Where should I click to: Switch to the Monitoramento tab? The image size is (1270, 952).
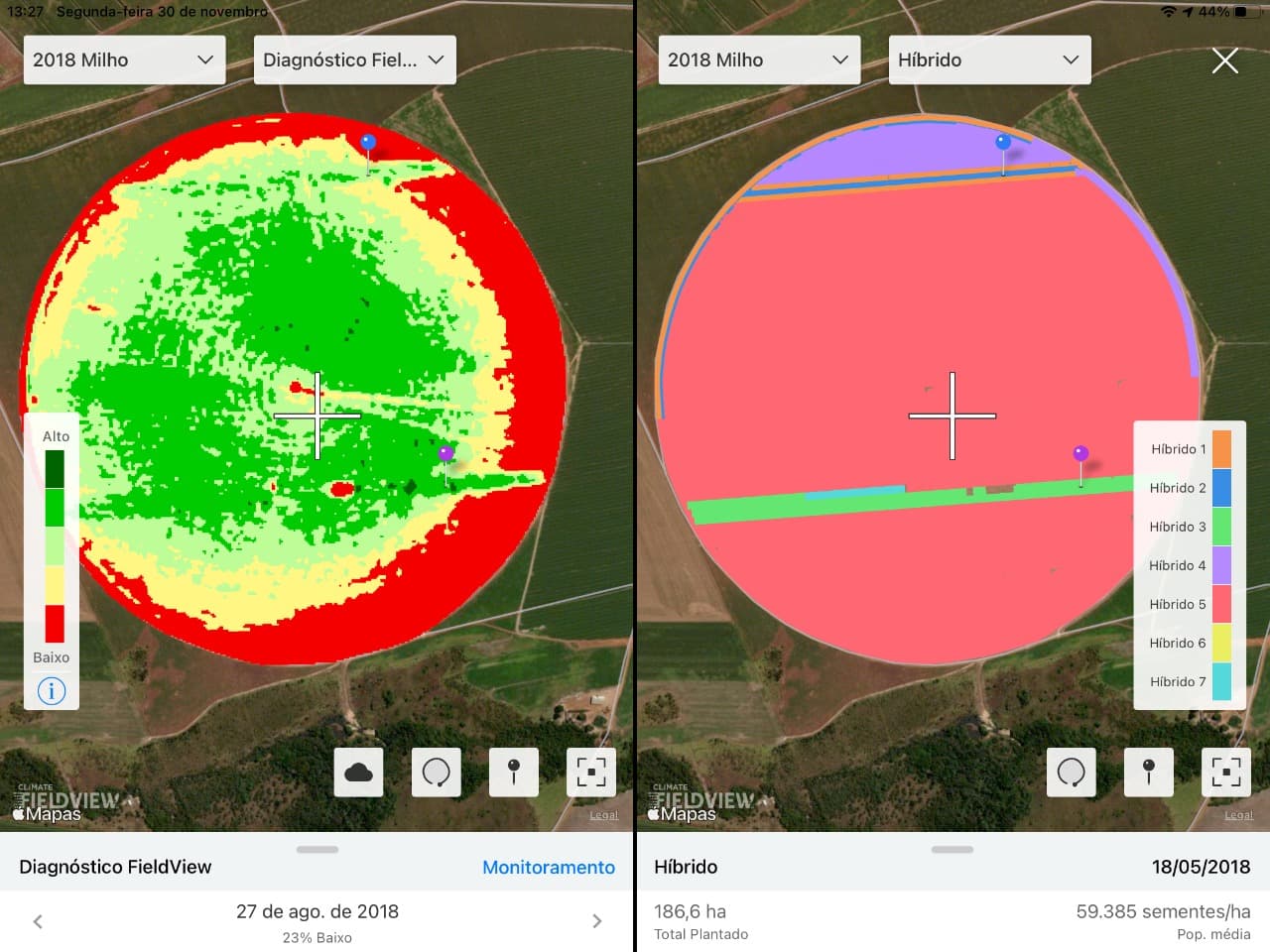point(549,867)
